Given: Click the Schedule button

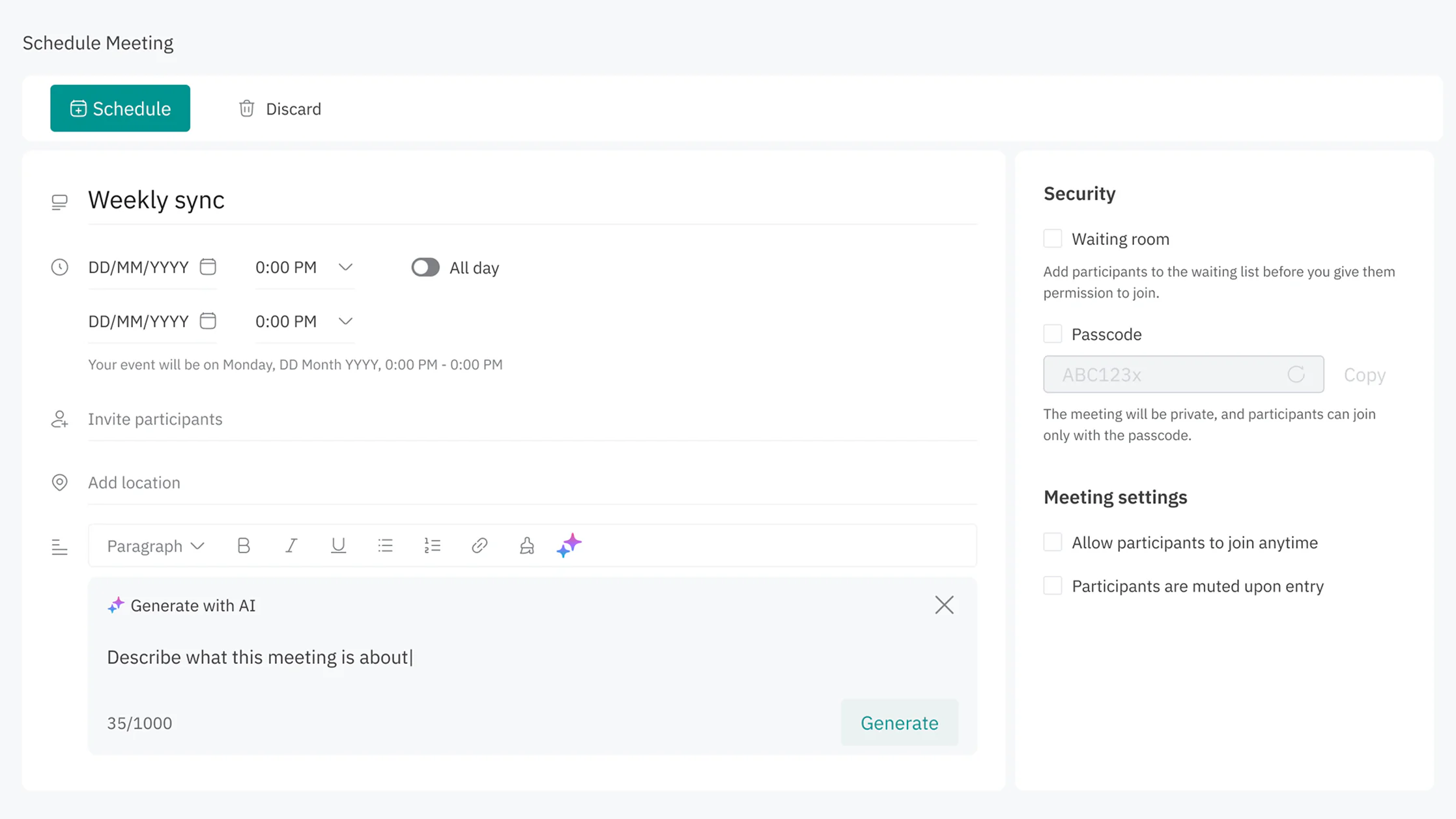Looking at the screenshot, I should tap(120, 108).
